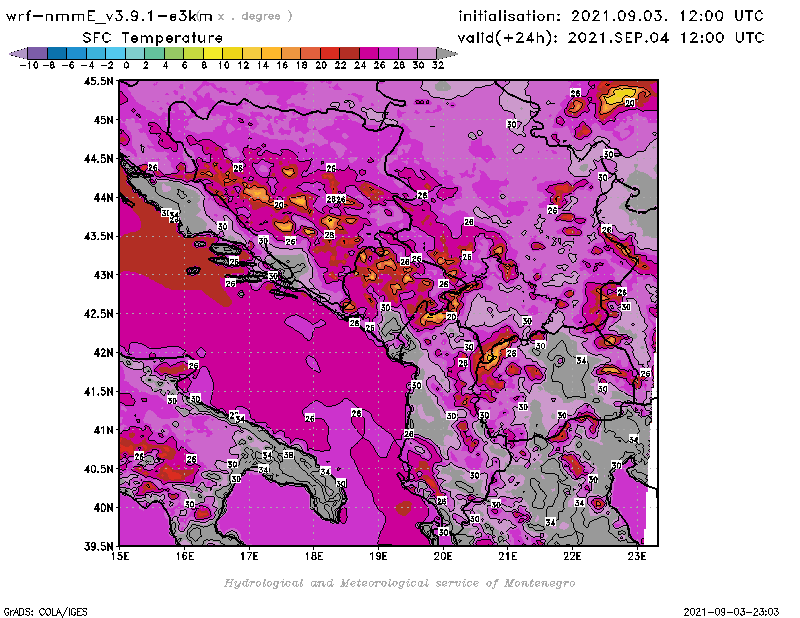The width and height of the screenshot is (800, 618).
Task: Click the dark blue swatch between -8 and -6
Action: click(x=57, y=53)
